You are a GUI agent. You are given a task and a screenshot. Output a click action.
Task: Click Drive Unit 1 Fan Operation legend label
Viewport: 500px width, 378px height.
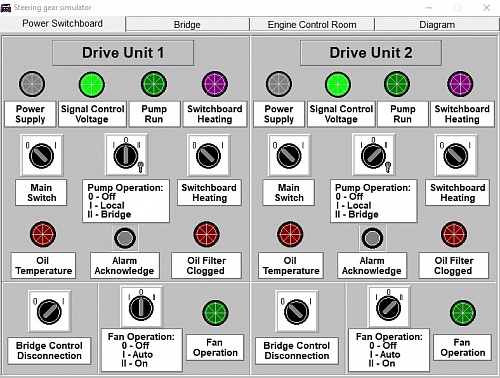pyautogui.click(x=142, y=350)
